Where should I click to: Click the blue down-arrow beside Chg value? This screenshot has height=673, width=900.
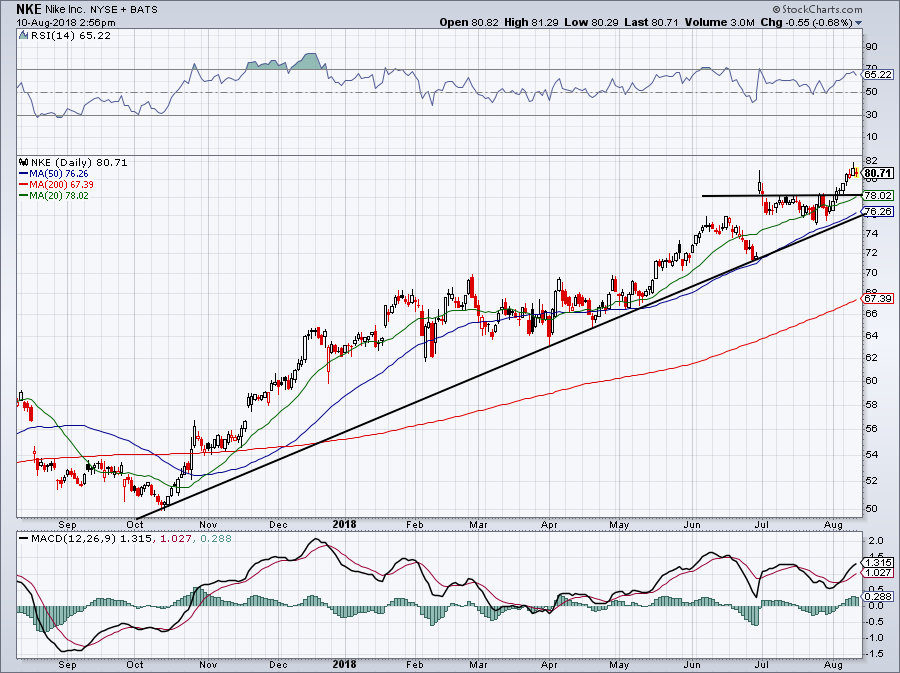(859, 23)
